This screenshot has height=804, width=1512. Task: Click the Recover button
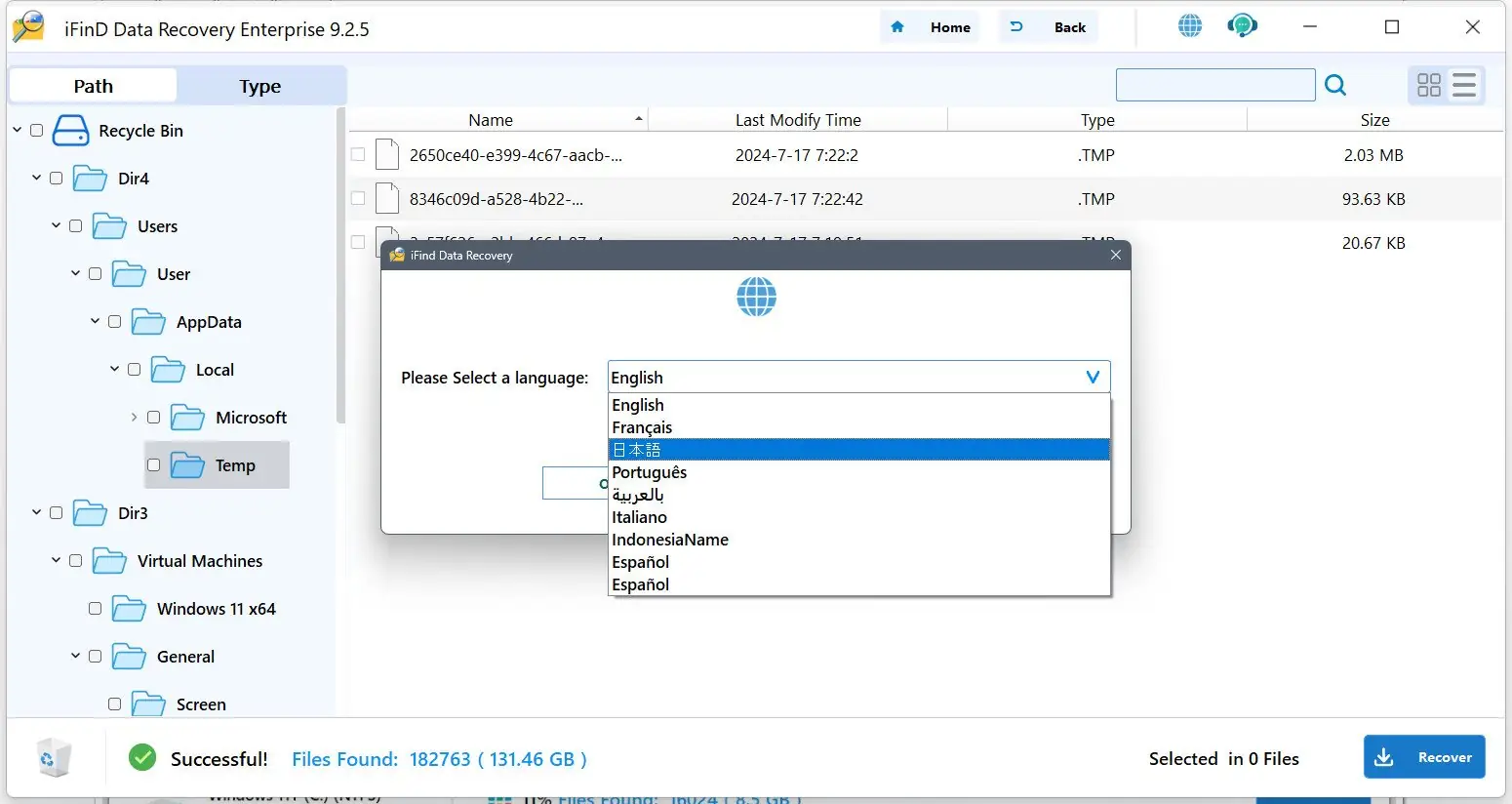click(x=1424, y=757)
